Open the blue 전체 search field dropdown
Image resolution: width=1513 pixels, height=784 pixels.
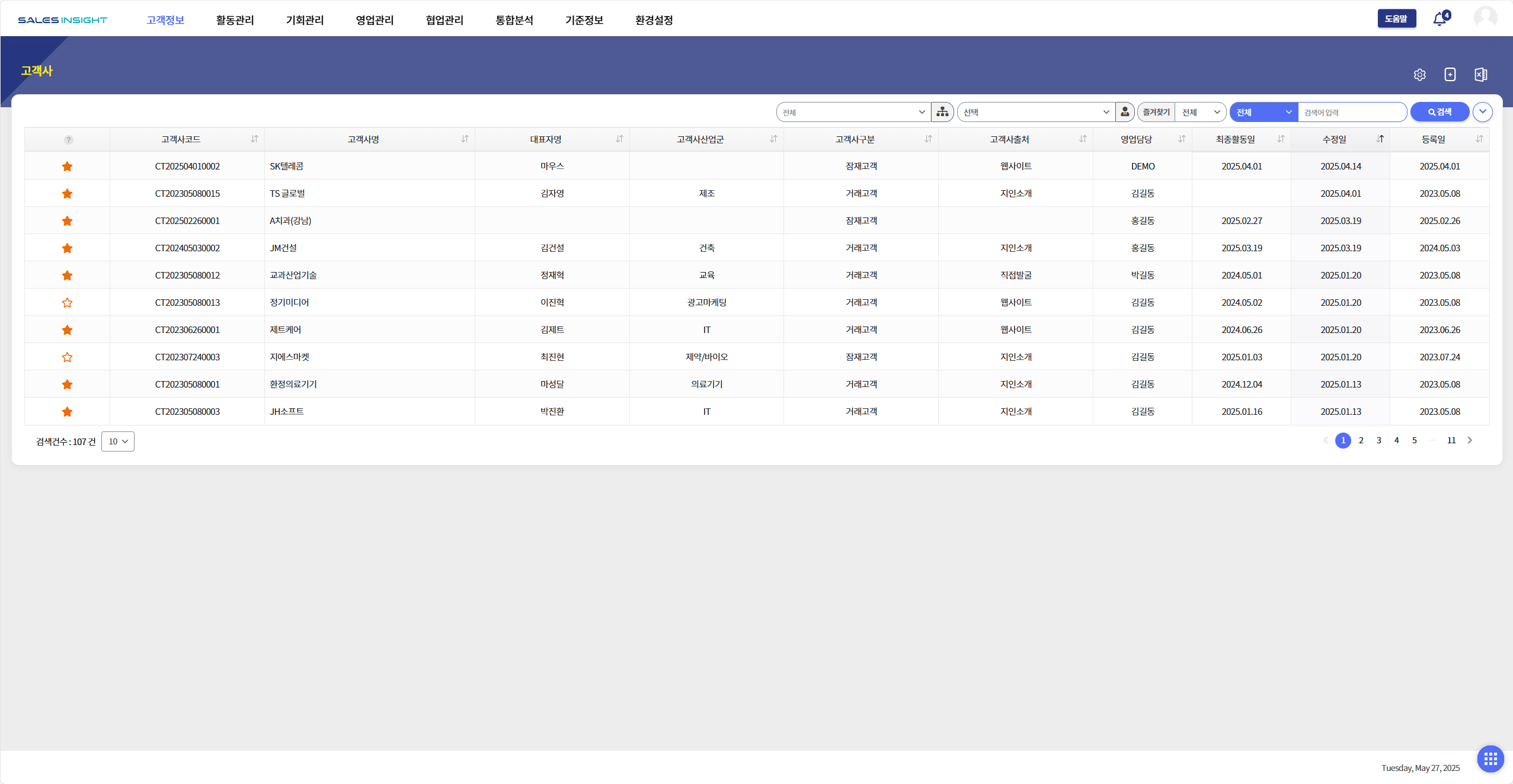pyautogui.click(x=1264, y=112)
